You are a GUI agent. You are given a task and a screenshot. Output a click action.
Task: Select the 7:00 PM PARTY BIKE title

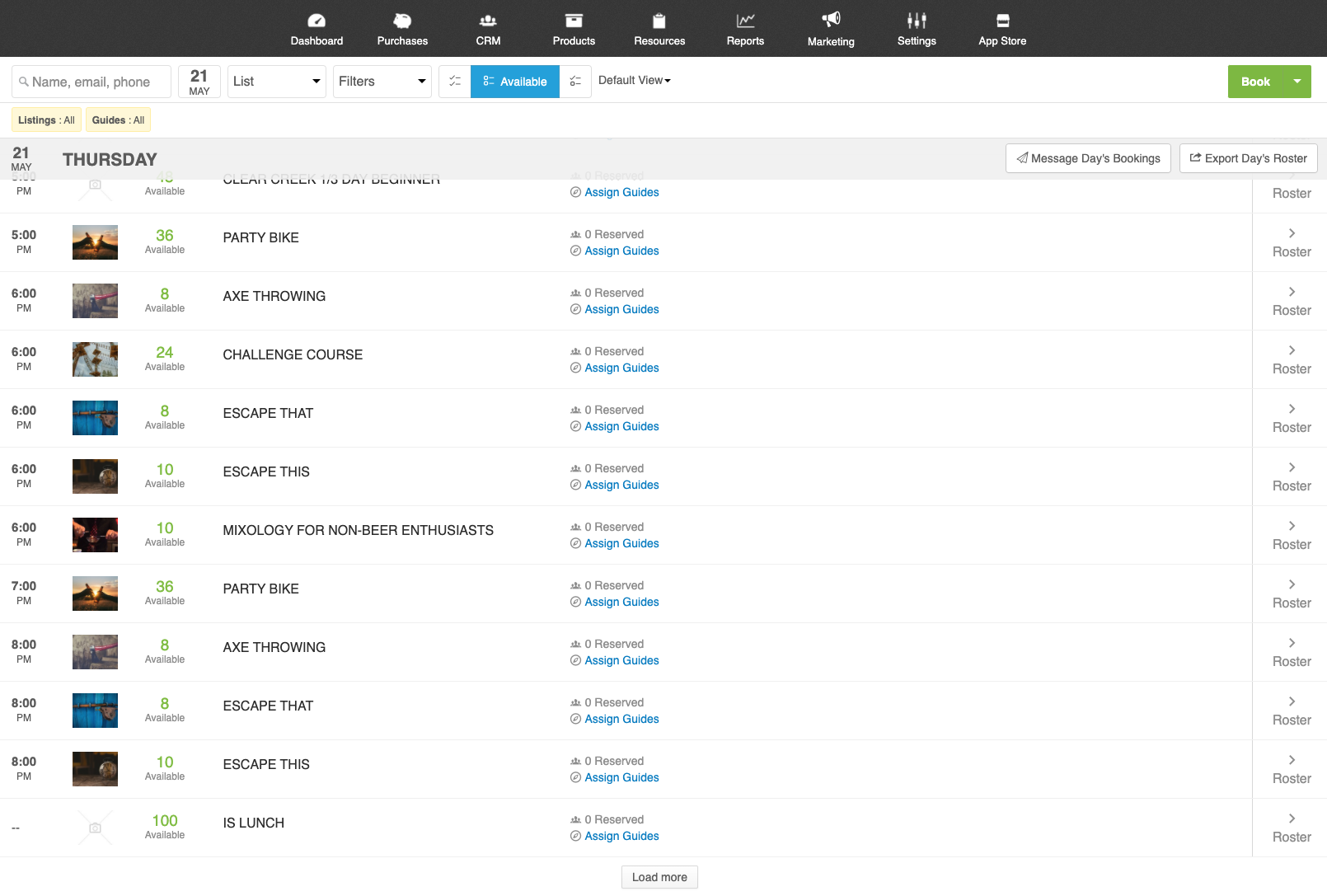[x=260, y=589]
